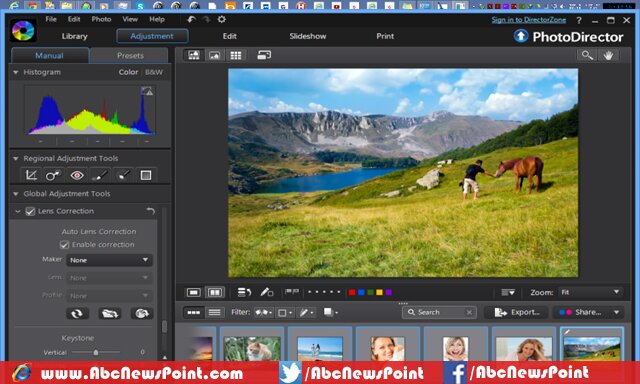
Task: Open the File menu
Action: pos(51,19)
